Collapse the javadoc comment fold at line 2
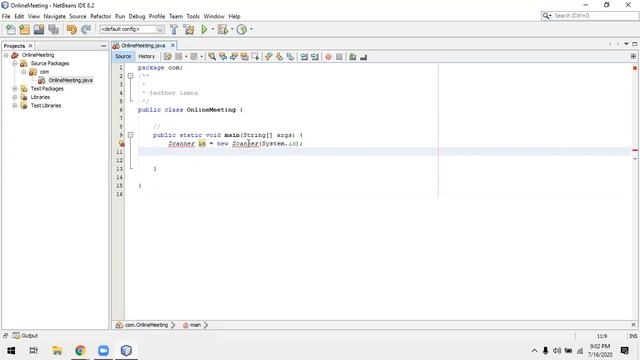 point(131,76)
